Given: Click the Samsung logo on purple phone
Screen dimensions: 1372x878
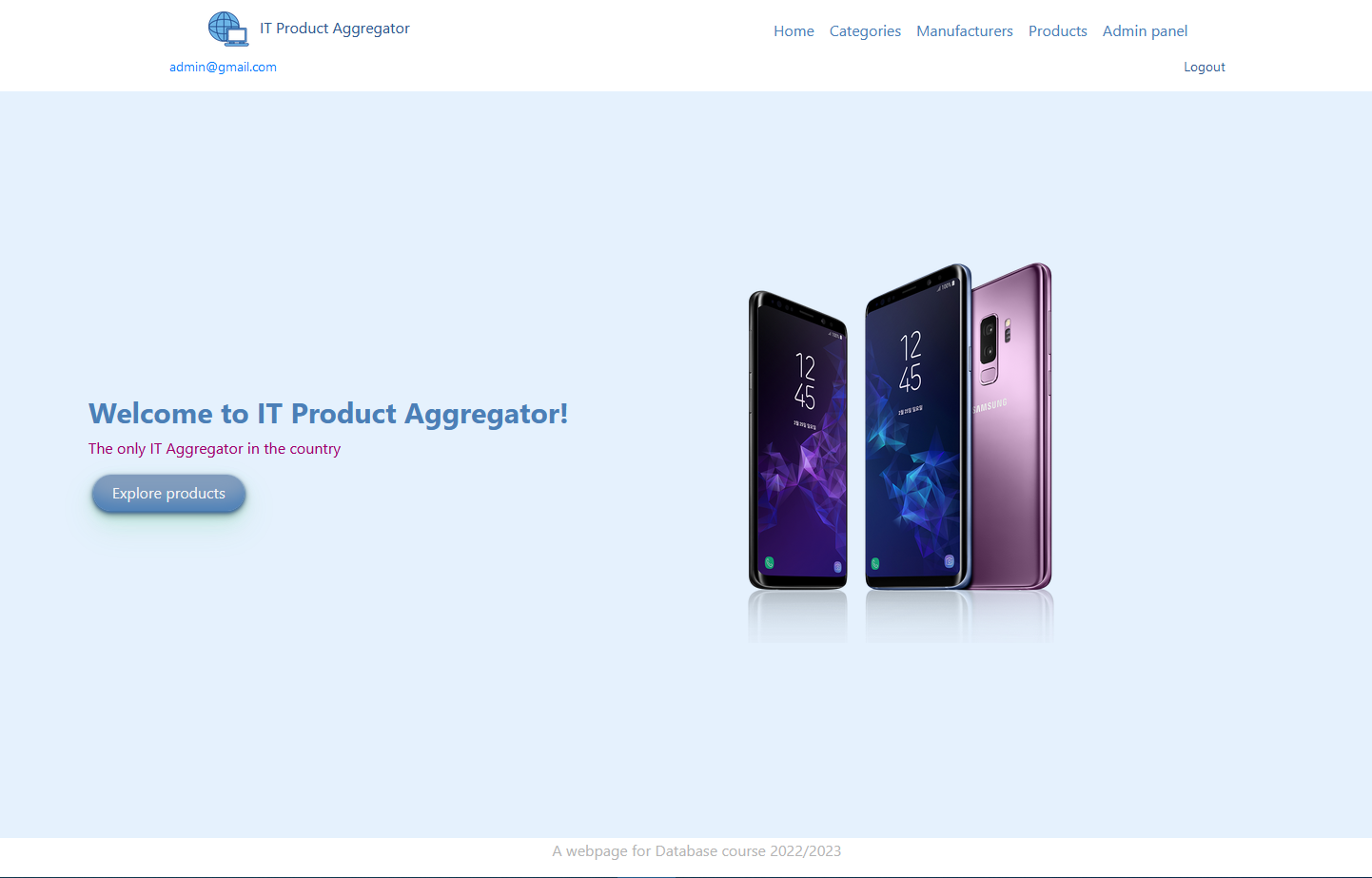Looking at the screenshot, I should point(990,406).
